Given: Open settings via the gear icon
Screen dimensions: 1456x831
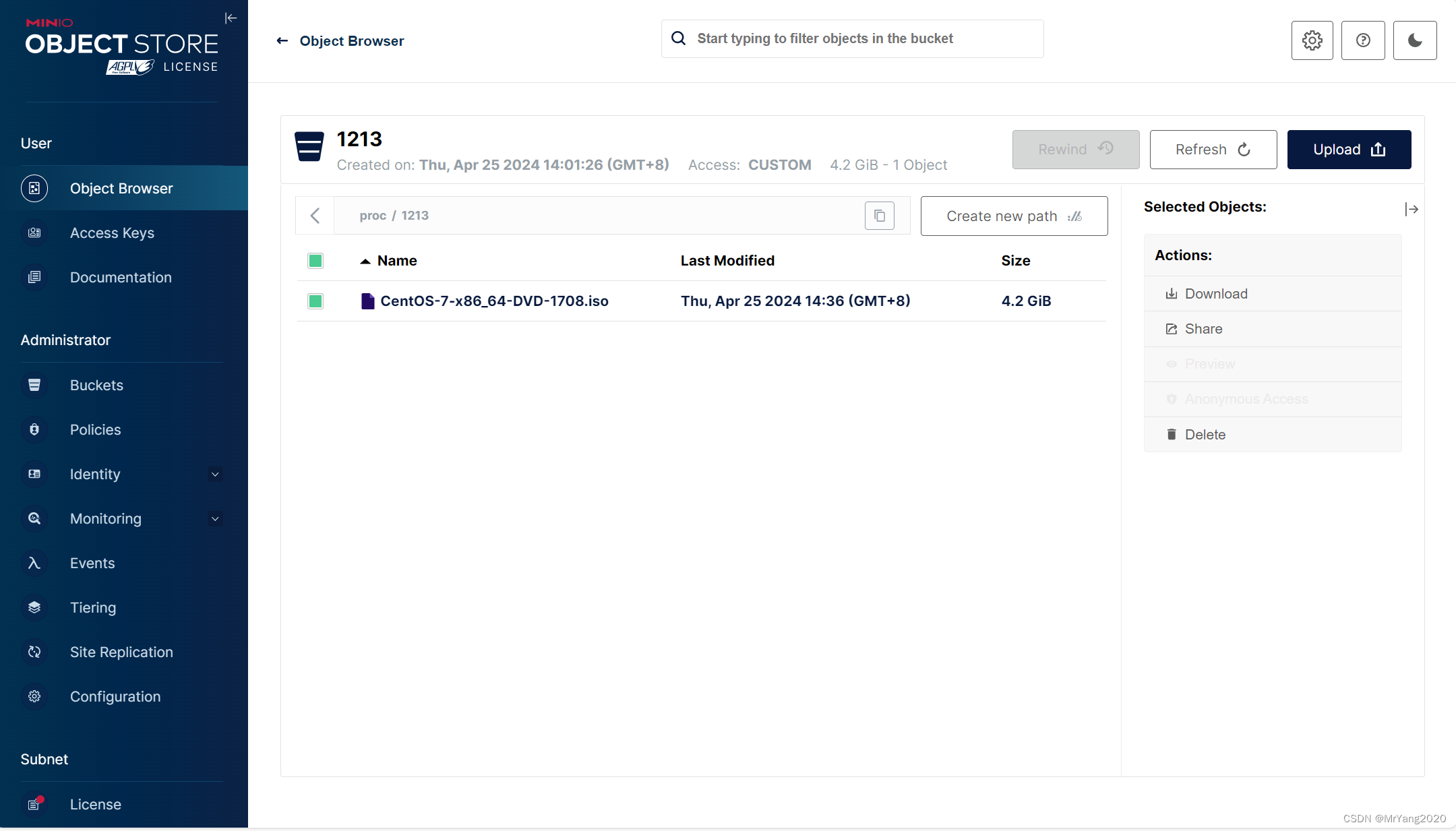Looking at the screenshot, I should (x=1312, y=40).
